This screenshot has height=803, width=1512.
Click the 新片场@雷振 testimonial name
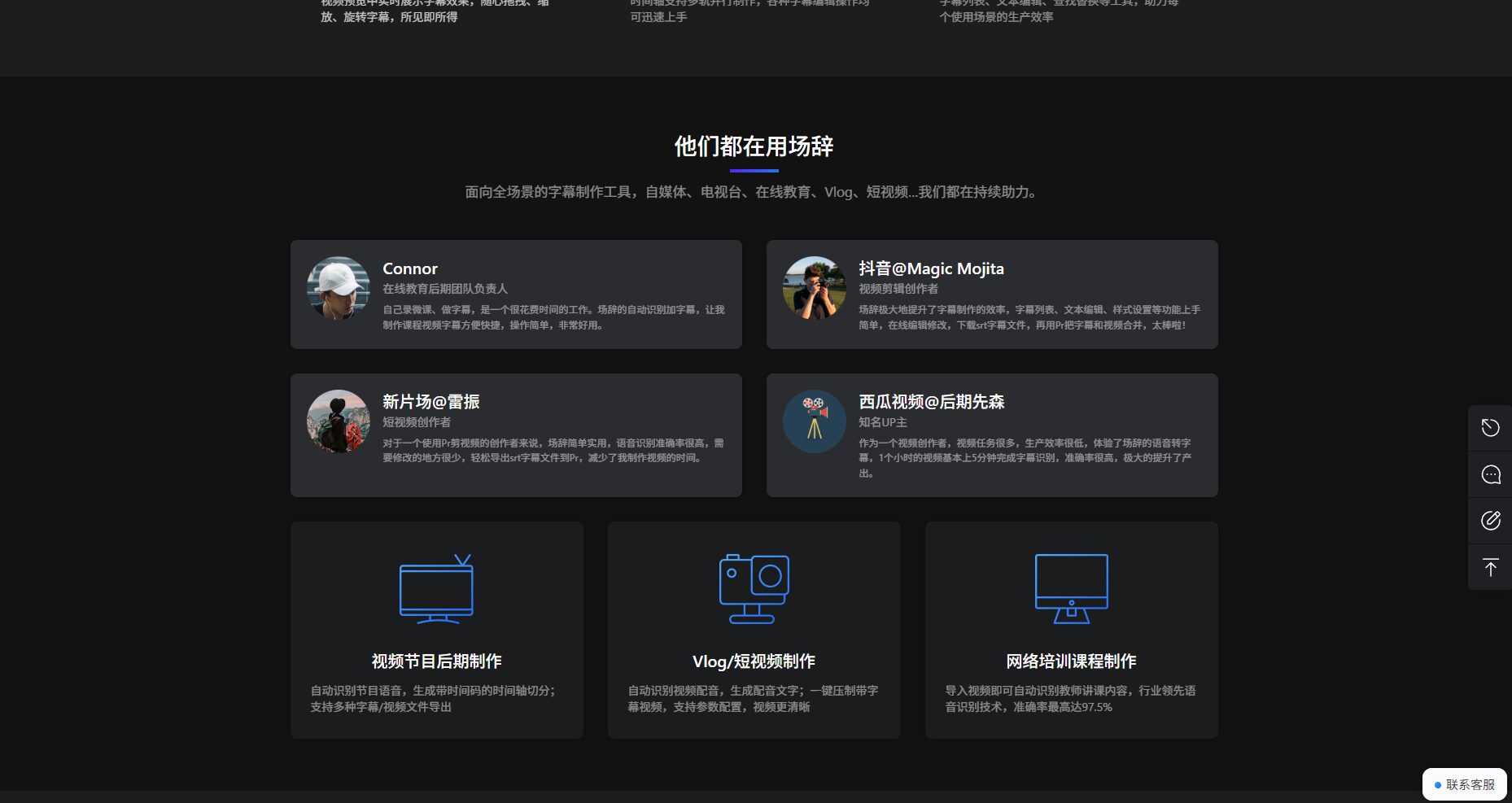(x=430, y=402)
